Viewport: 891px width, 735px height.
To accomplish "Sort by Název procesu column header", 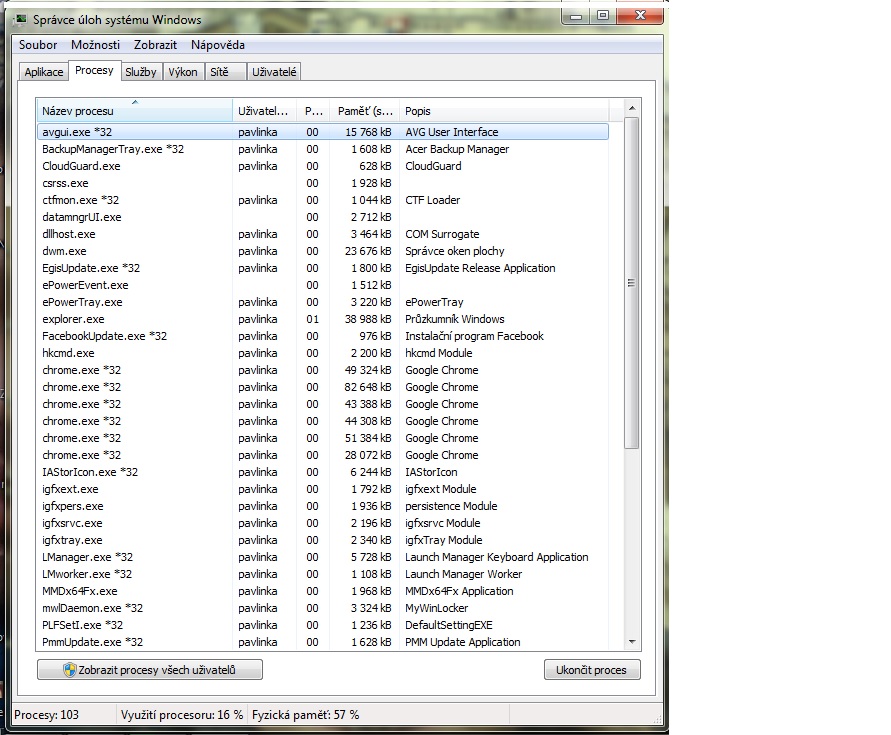I will [135, 111].
